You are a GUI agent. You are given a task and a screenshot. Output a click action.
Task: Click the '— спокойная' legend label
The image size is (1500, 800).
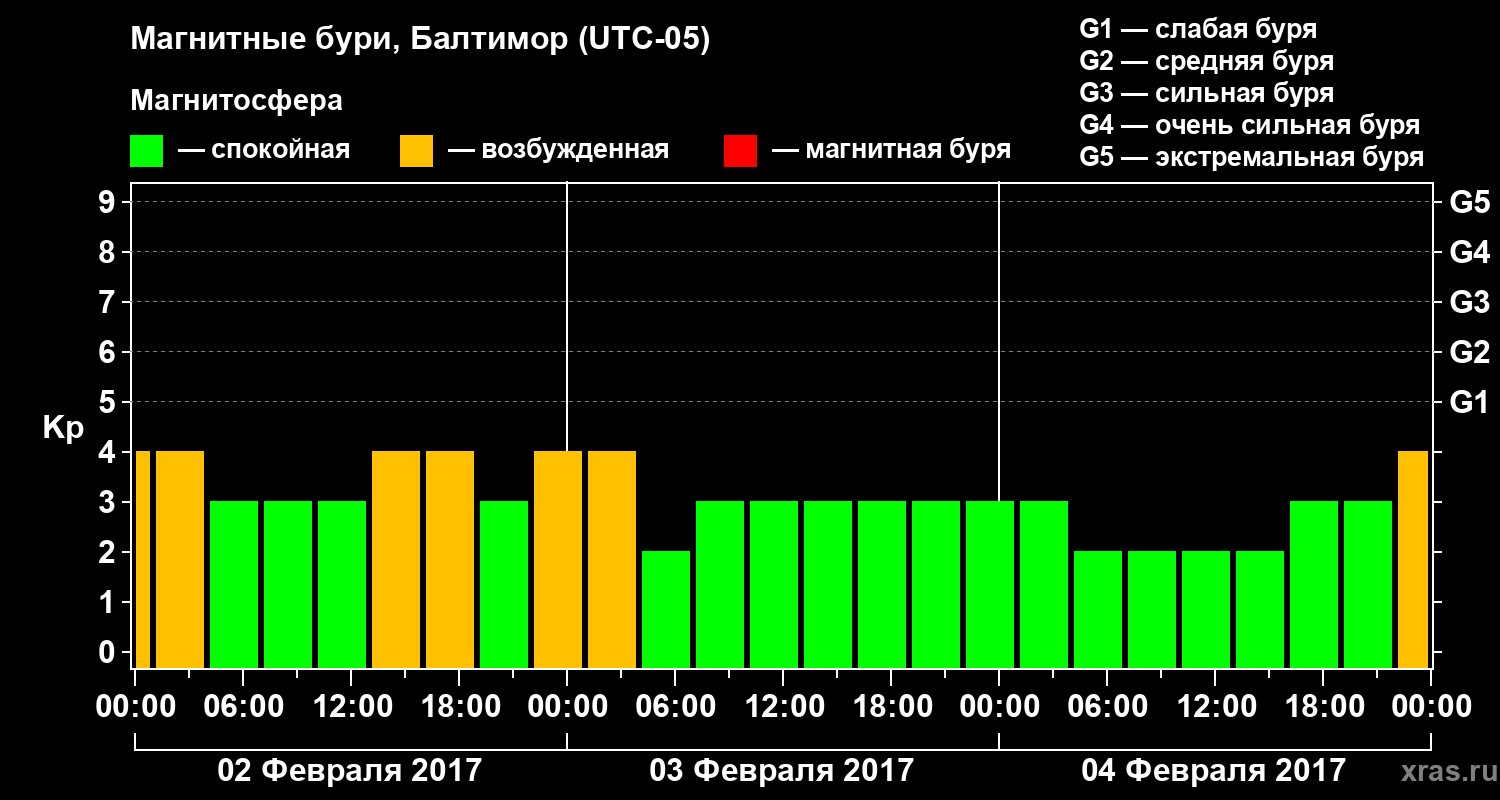click(x=264, y=150)
